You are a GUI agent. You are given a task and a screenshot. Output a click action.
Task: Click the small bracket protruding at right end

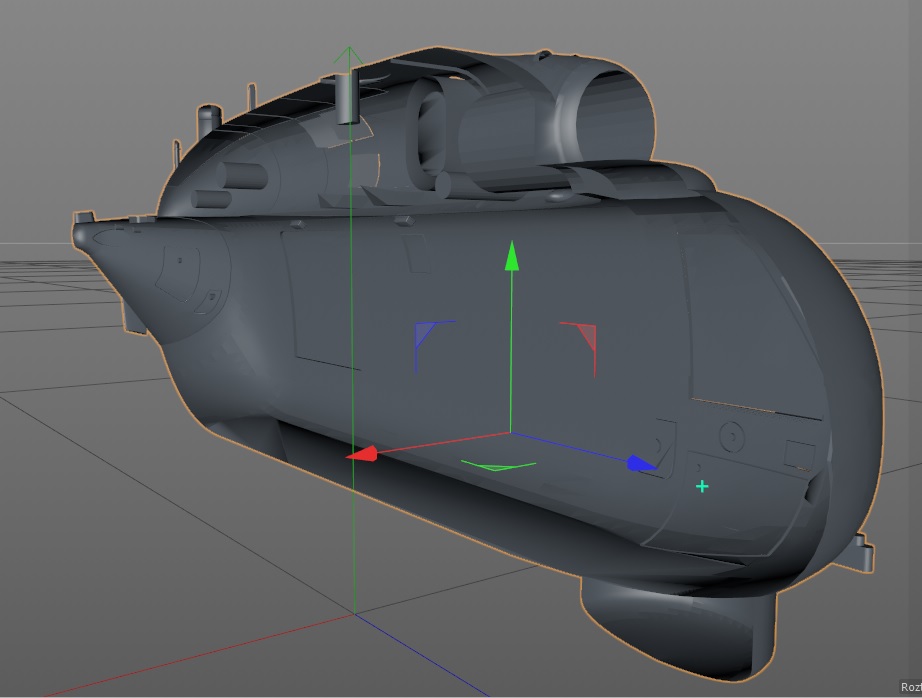pos(860,553)
